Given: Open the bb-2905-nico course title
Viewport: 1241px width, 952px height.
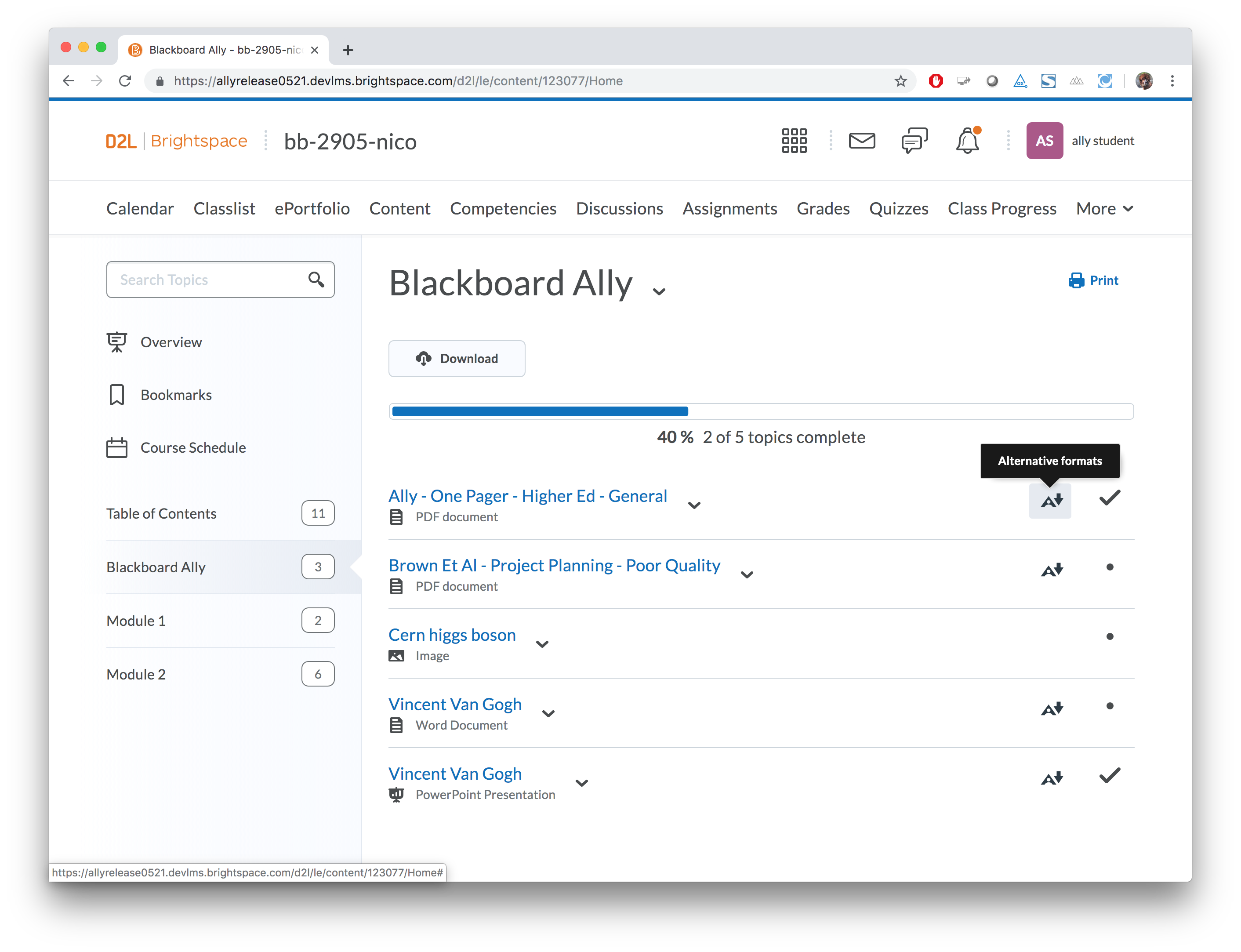Looking at the screenshot, I should click(350, 141).
